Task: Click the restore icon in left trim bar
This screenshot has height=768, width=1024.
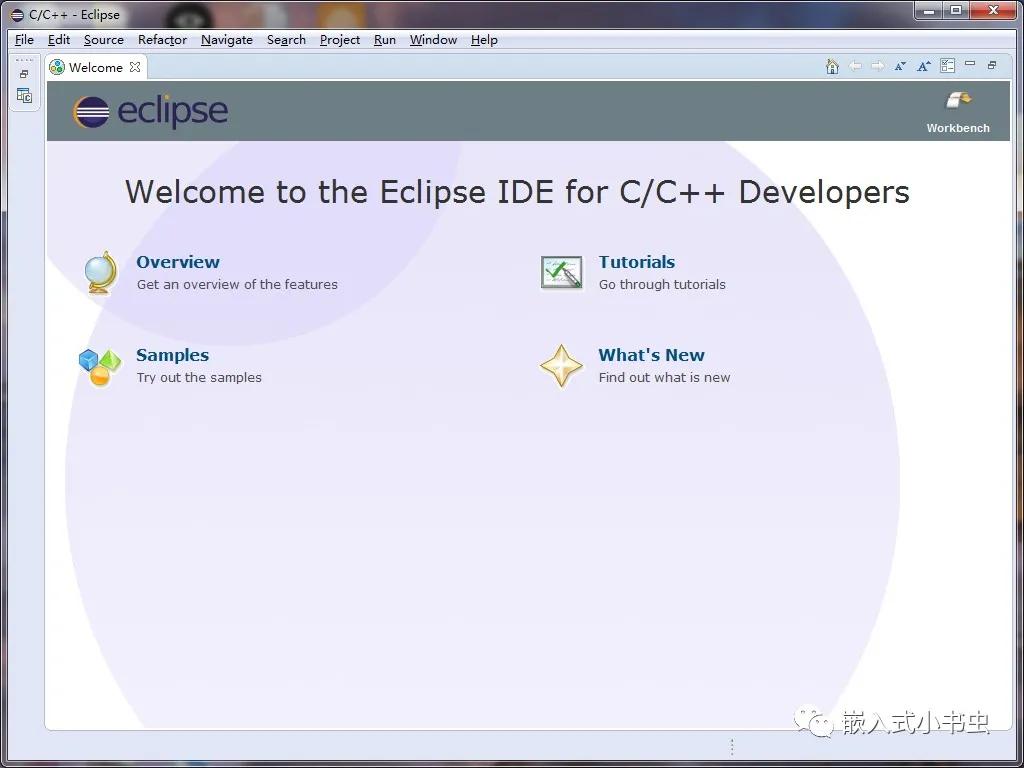Action: 24,74
